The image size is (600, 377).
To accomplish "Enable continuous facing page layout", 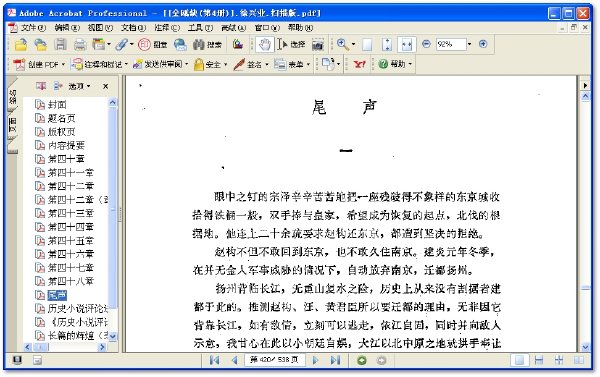I will pyautogui.click(x=559, y=361).
